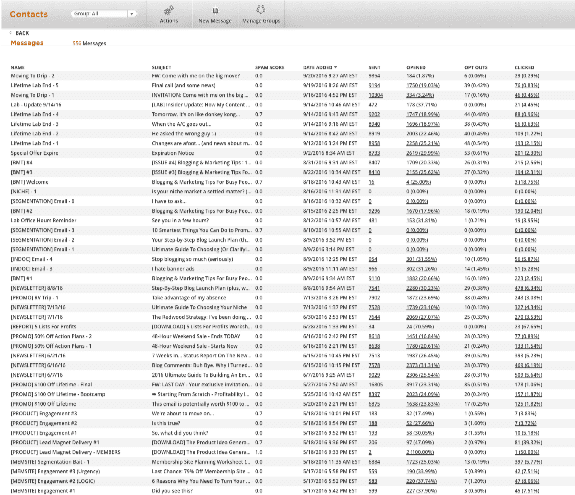Sort messages by the Spam Score column
This screenshot has width=575, height=495.
[x=270, y=67]
